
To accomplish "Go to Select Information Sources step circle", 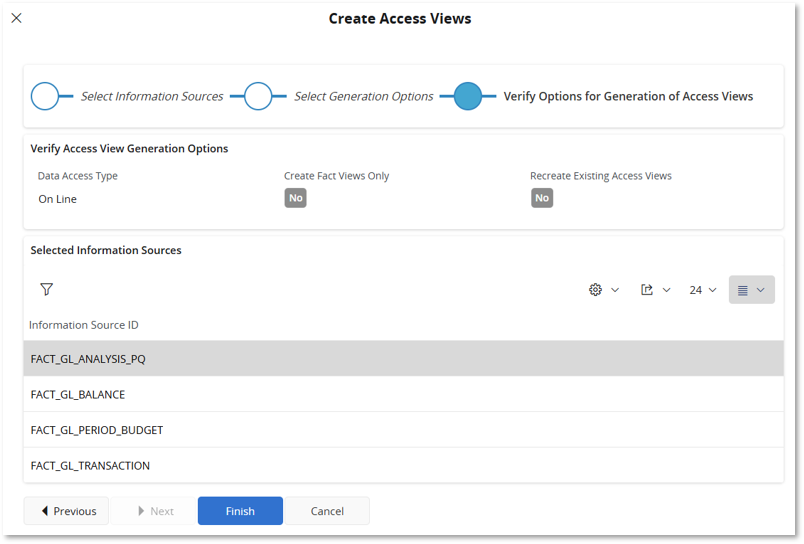I will point(45,96).
